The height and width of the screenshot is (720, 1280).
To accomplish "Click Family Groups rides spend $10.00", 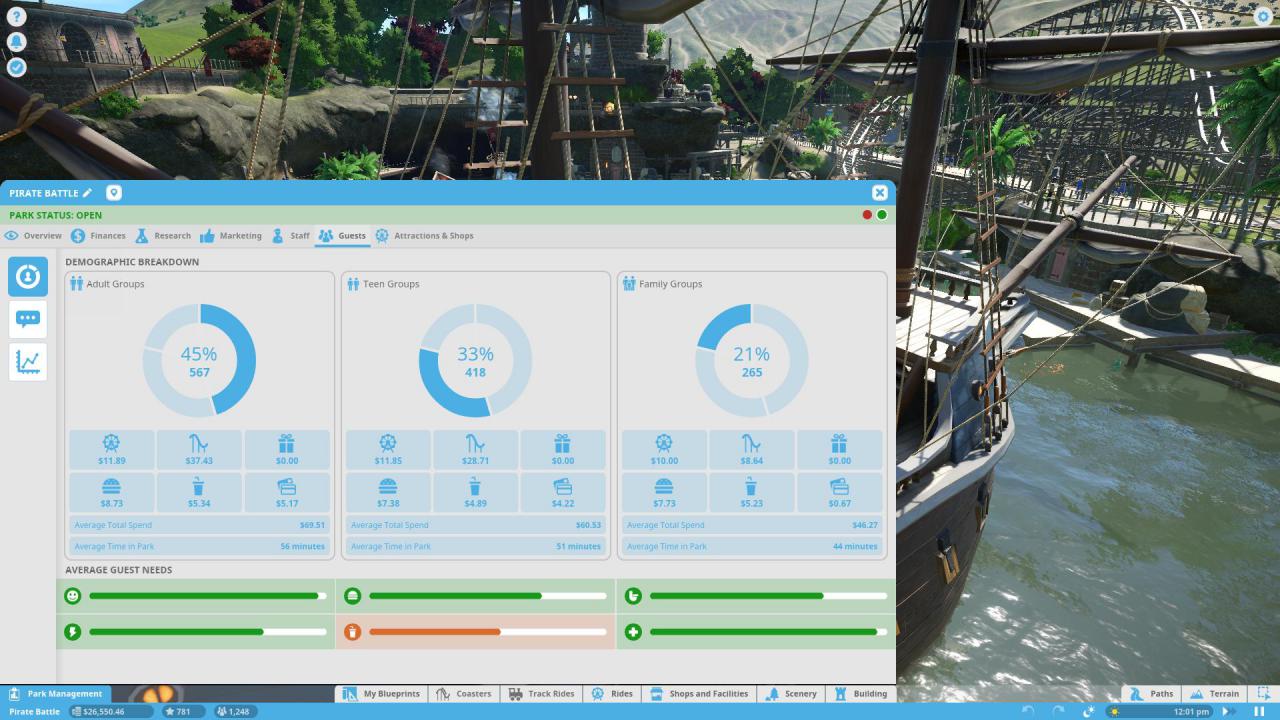I will tap(664, 450).
